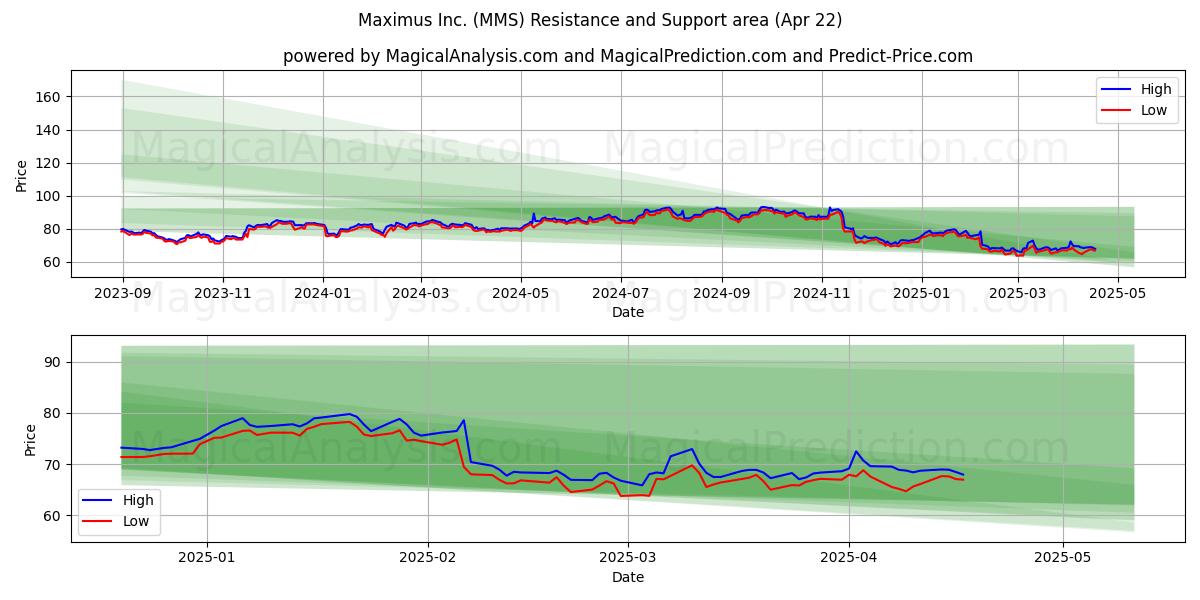Click the '2024-09' date label on the top chart
1200x600 pixels.
pos(721,294)
